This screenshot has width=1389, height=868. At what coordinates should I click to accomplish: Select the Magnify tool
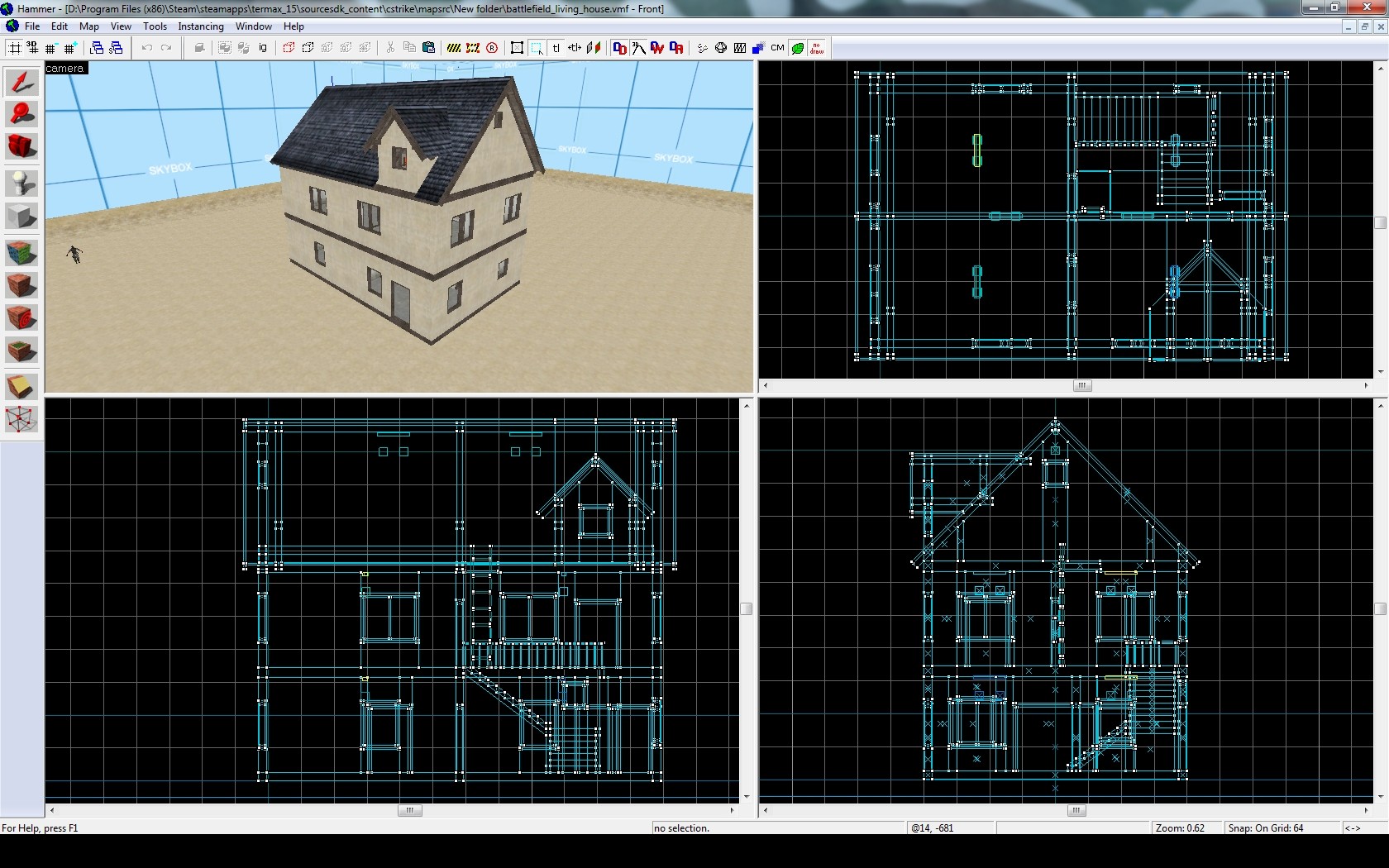21,114
